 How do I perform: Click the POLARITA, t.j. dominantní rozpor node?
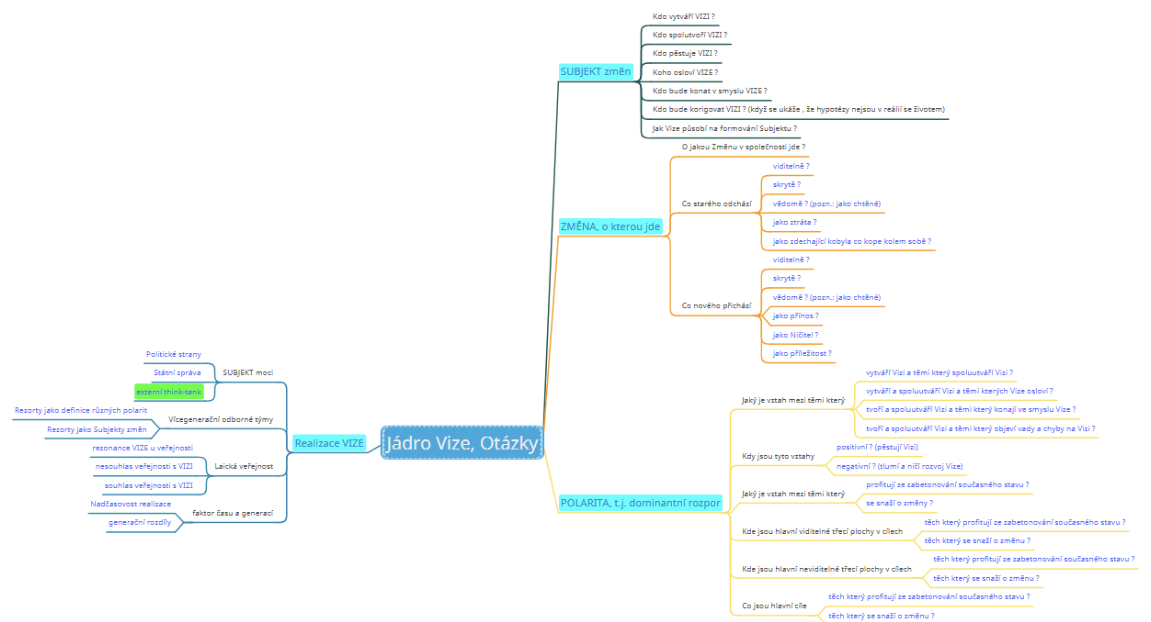click(x=640, y=503)
